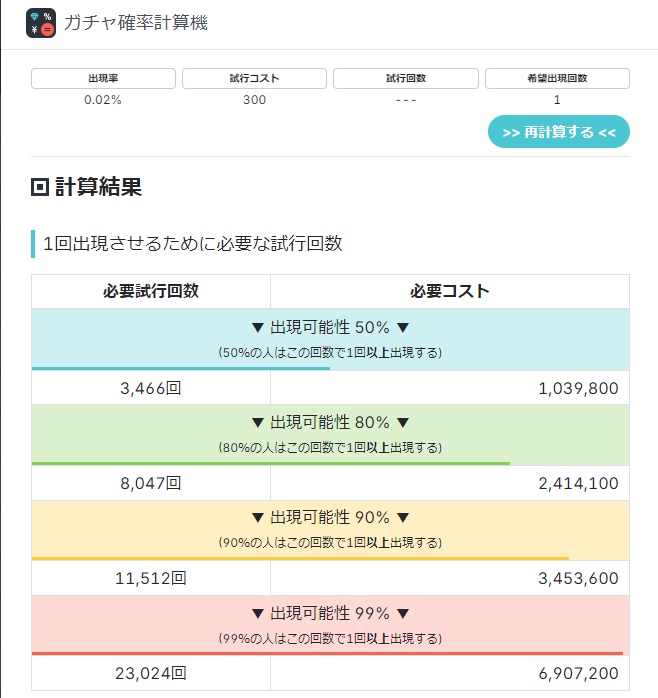658x698 pixels.
Task: Select the 出現率 label box
Action: pos(103,78)
